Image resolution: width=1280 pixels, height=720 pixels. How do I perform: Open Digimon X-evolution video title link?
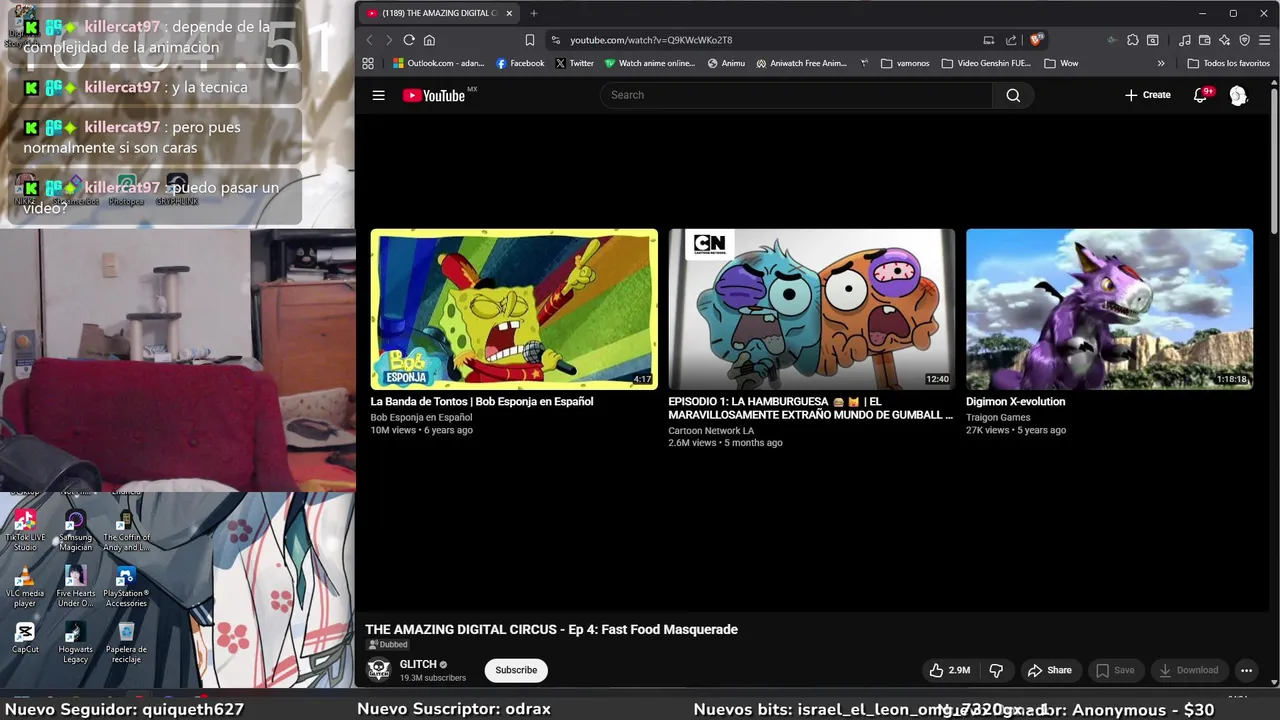coord(1015,402)
